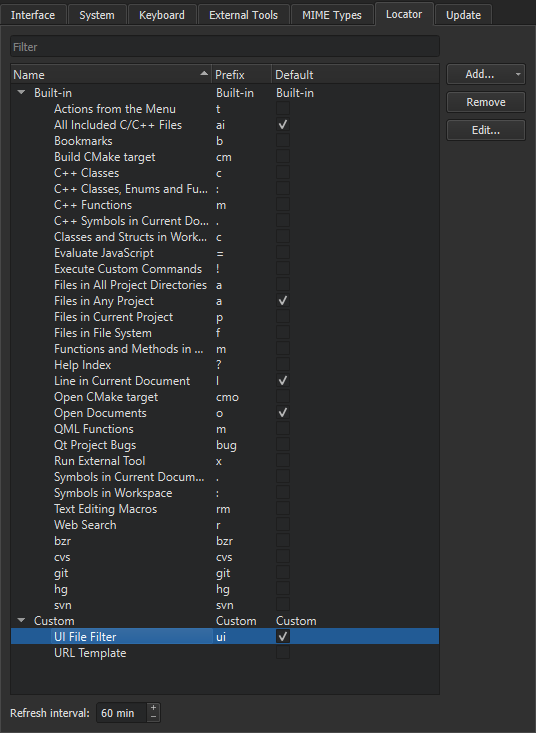Select the Qt Project Bugs row

click(x=225, y=445)
